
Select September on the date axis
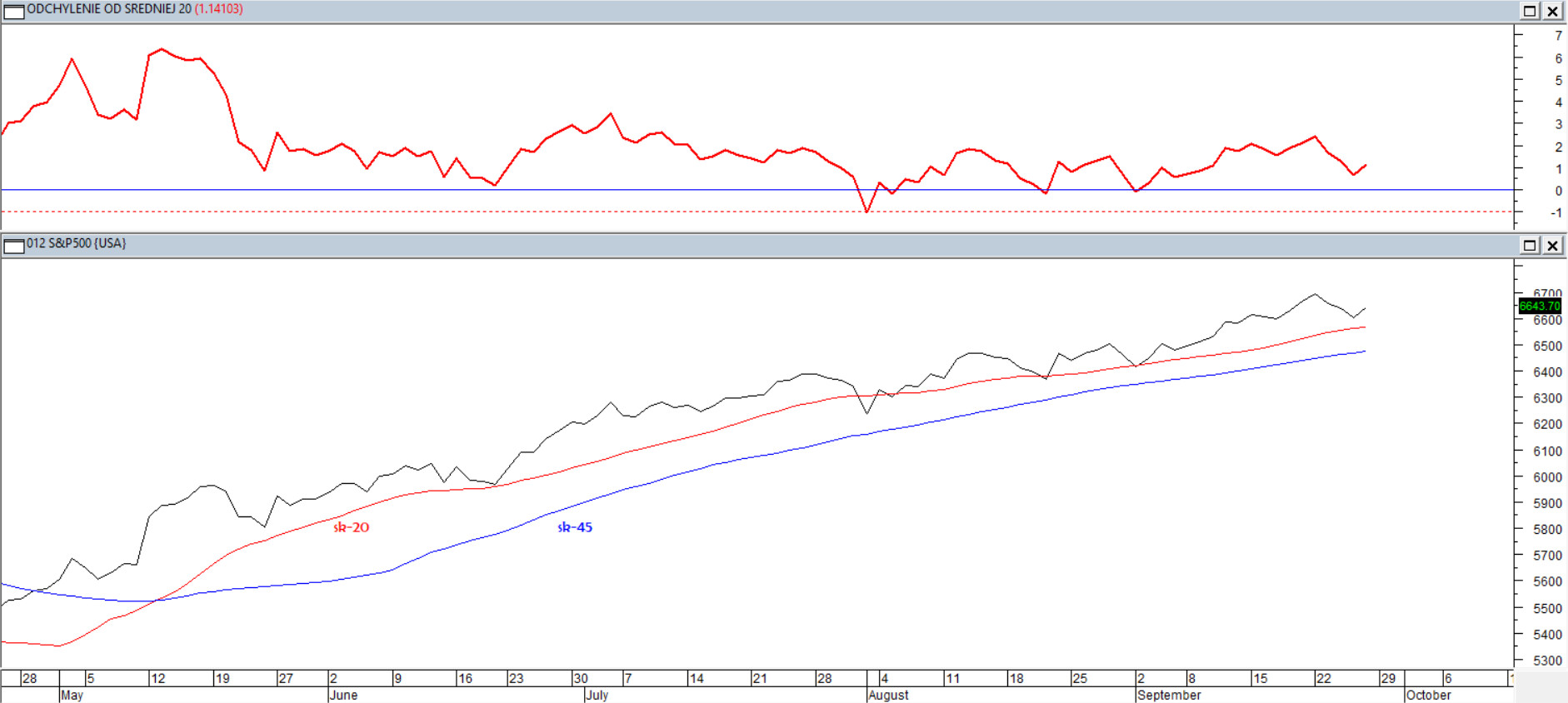(x=1169, y=695)
